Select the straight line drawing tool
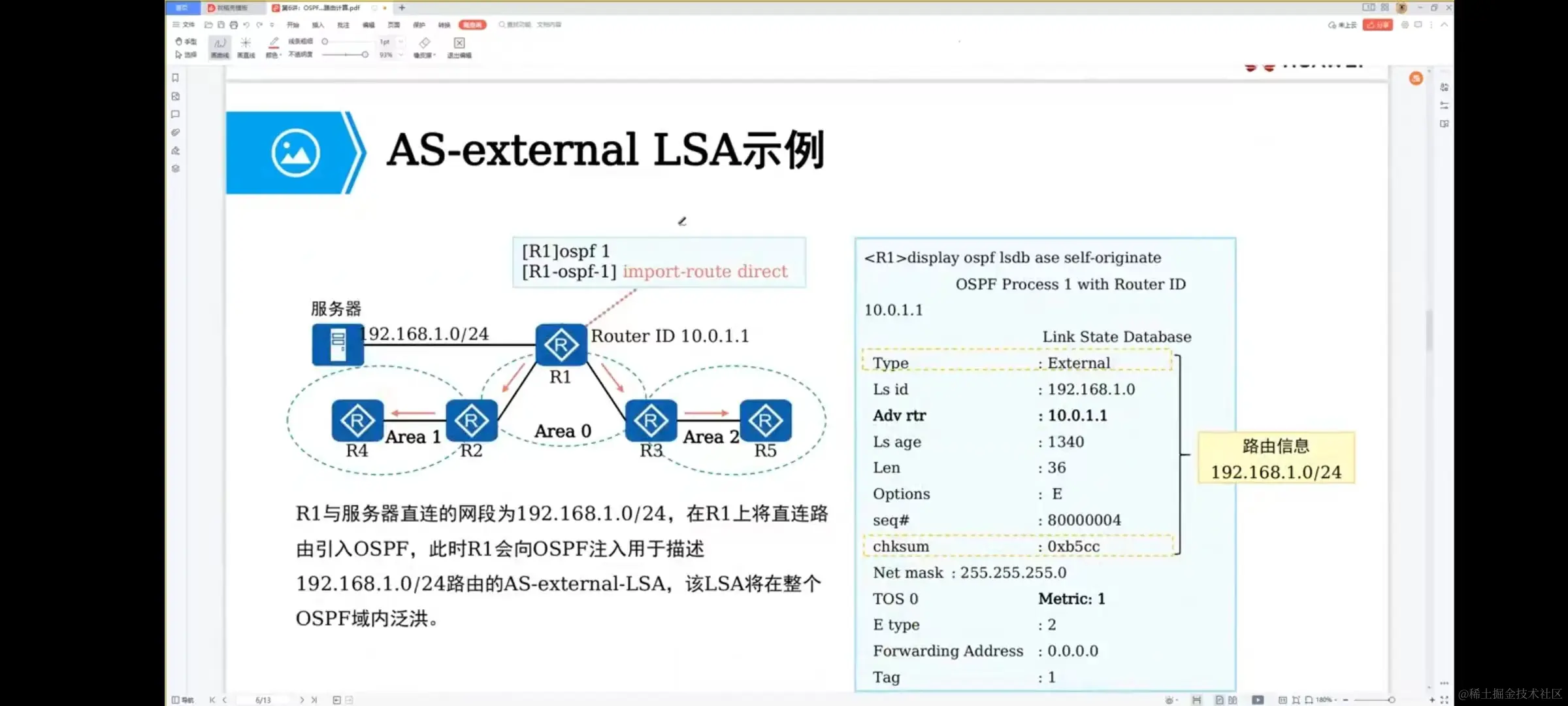1568x706 pixels. 246,47
